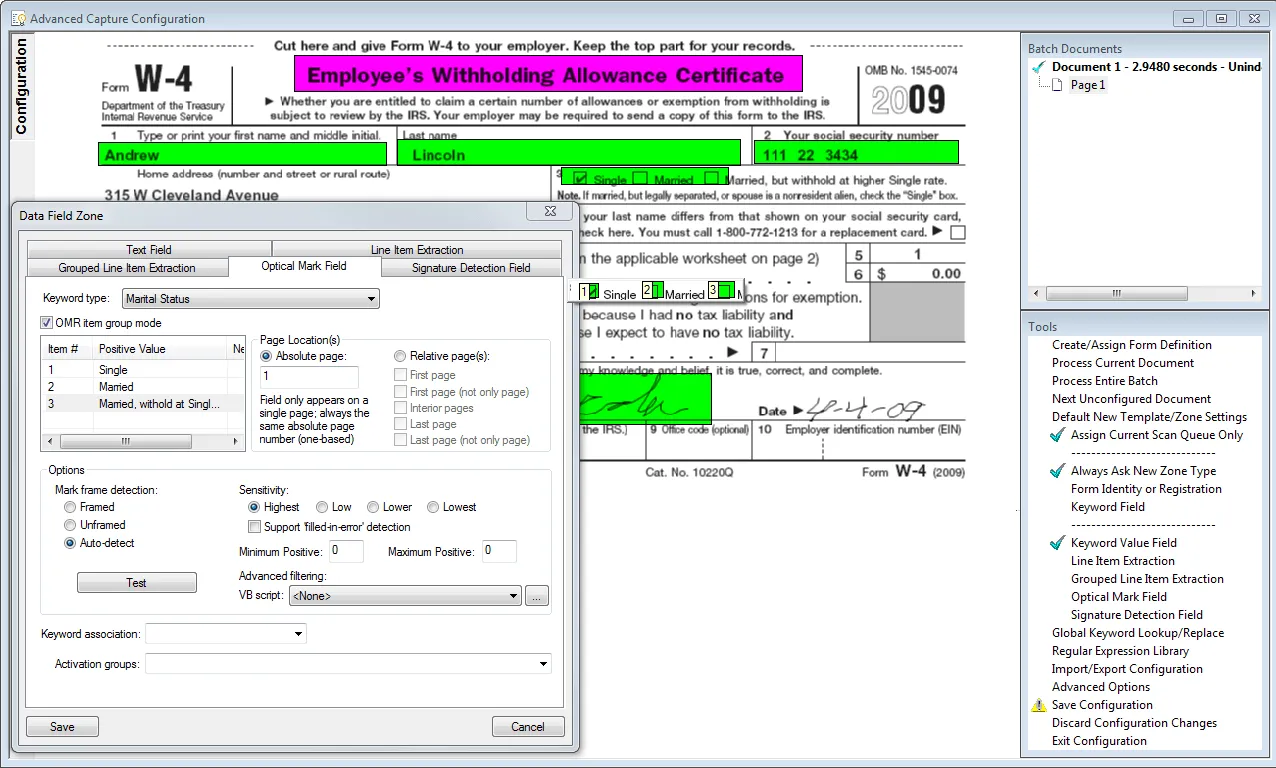Image resolution: width=1276 pixels, height=768 pixels.
Task: Click the checkmark beside Always Ask New Zone Type
Action: (1057, 471)
